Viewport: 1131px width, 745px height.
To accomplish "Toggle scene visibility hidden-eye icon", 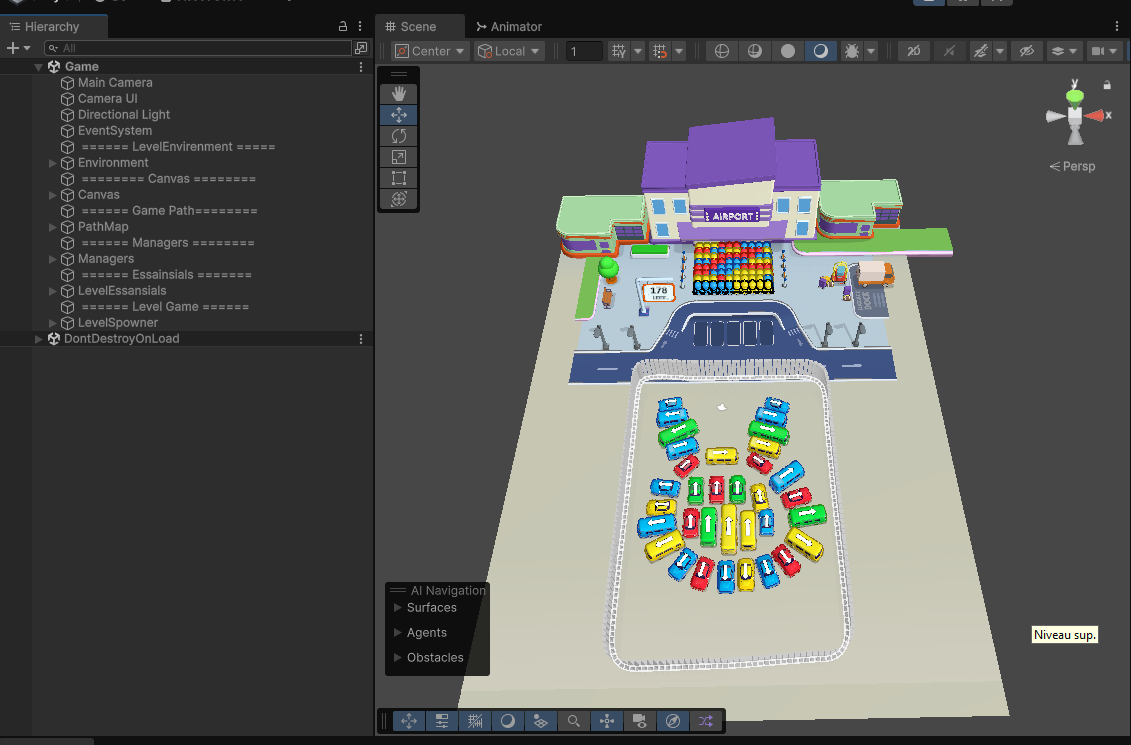I will (x=1025, y=51).
